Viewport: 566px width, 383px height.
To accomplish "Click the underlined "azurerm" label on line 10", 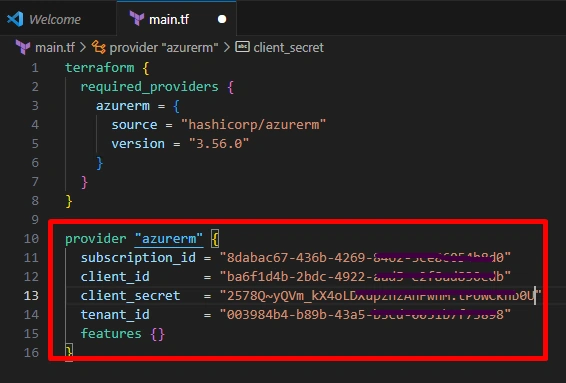I will (169, 239).
